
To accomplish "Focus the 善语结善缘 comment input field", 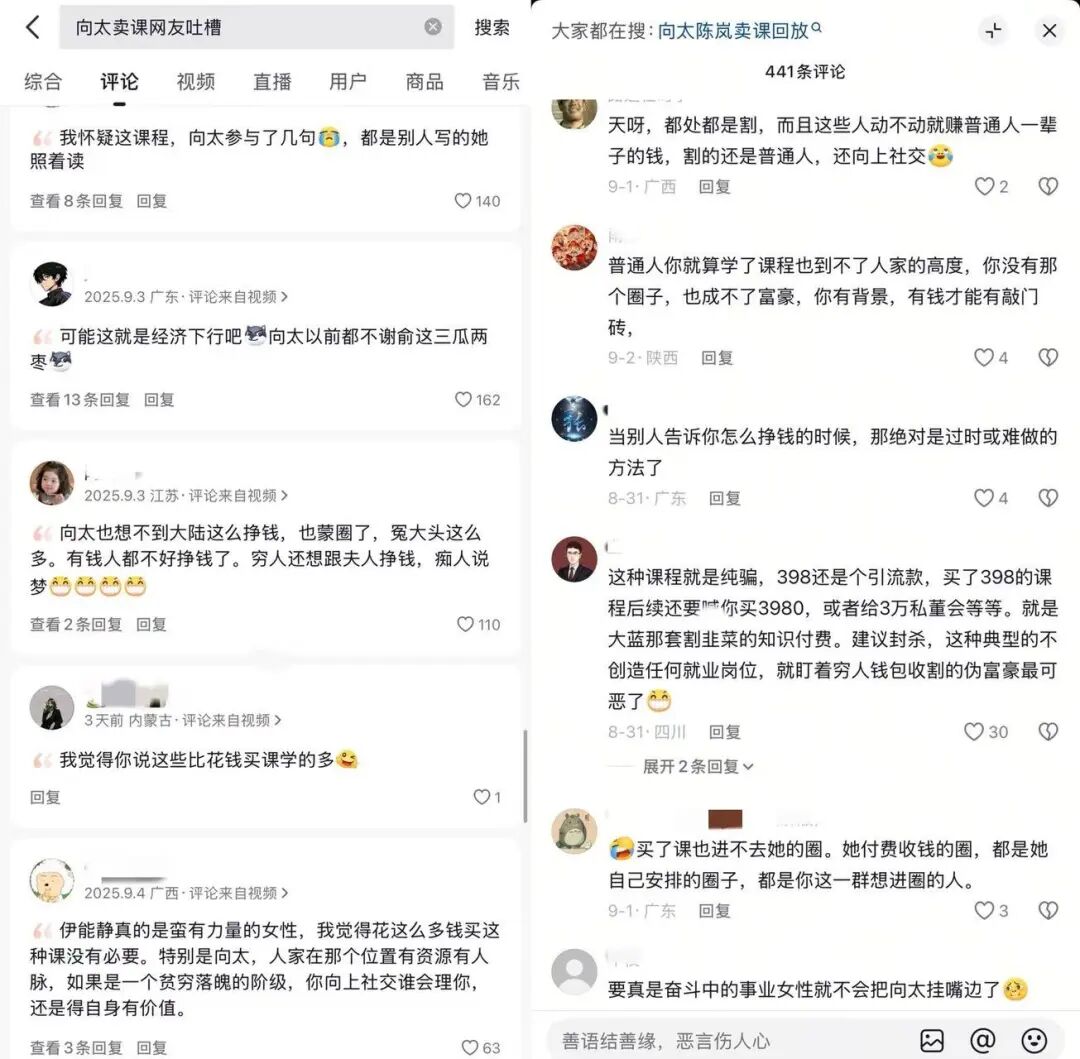I will [x=730, y=1040].
